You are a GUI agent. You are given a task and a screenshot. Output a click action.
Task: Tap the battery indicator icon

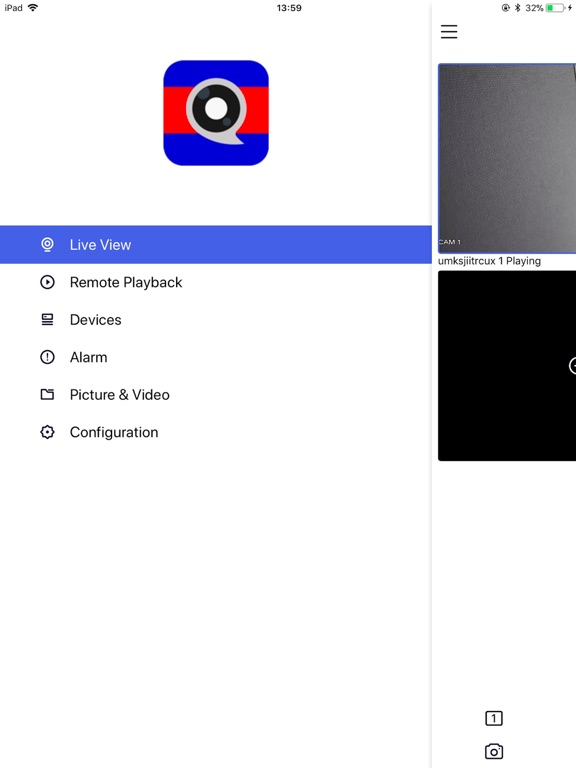tap(555, 8)
